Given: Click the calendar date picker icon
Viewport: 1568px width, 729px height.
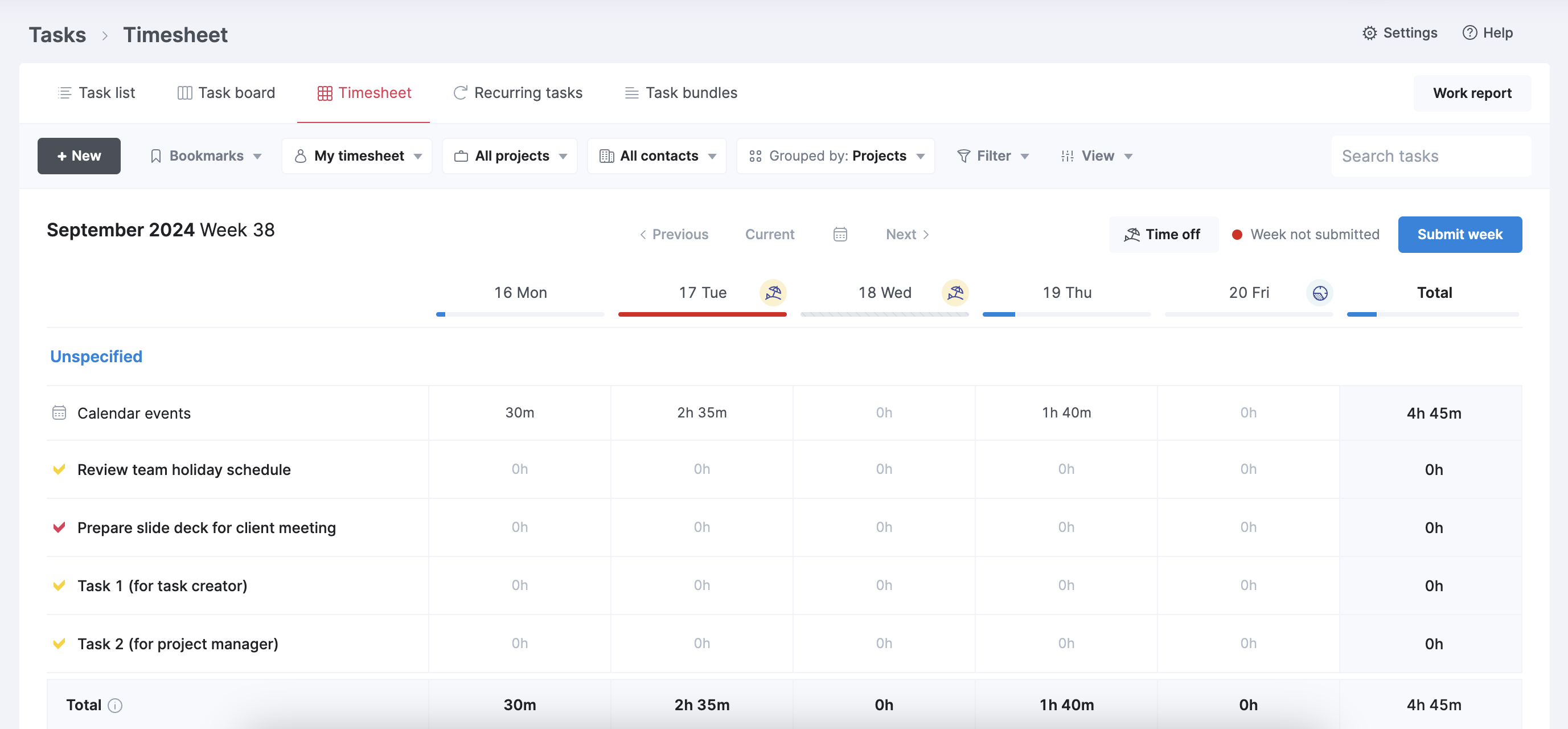Looking at the screenshot, I should coord(840,235).
